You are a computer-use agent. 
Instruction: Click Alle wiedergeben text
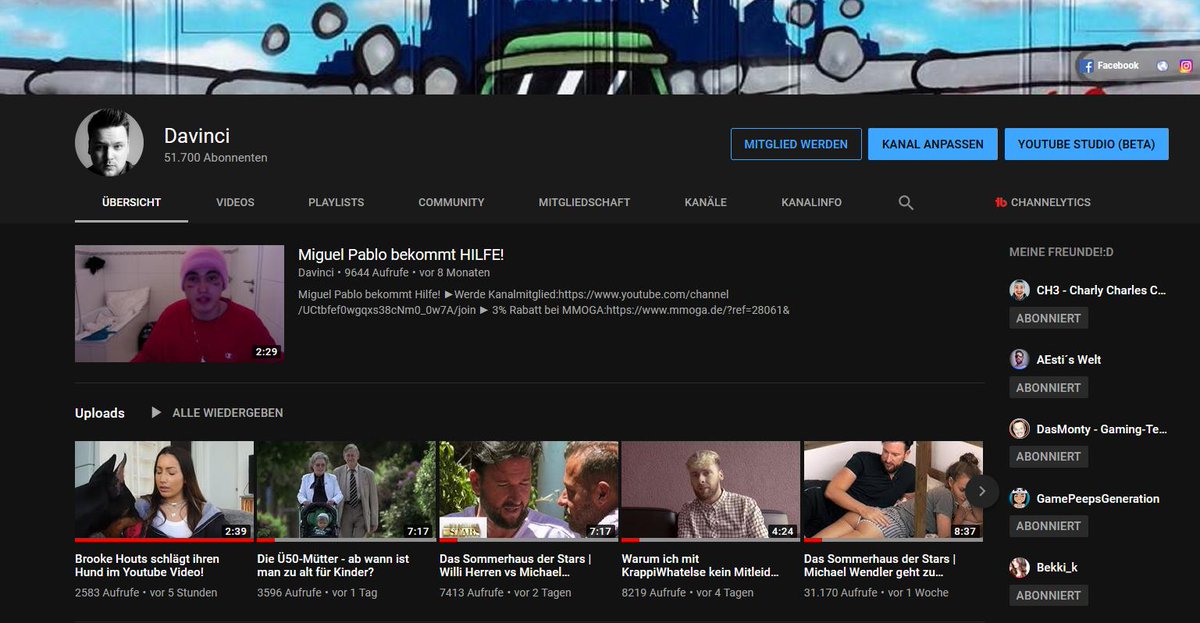coord(227,413)
